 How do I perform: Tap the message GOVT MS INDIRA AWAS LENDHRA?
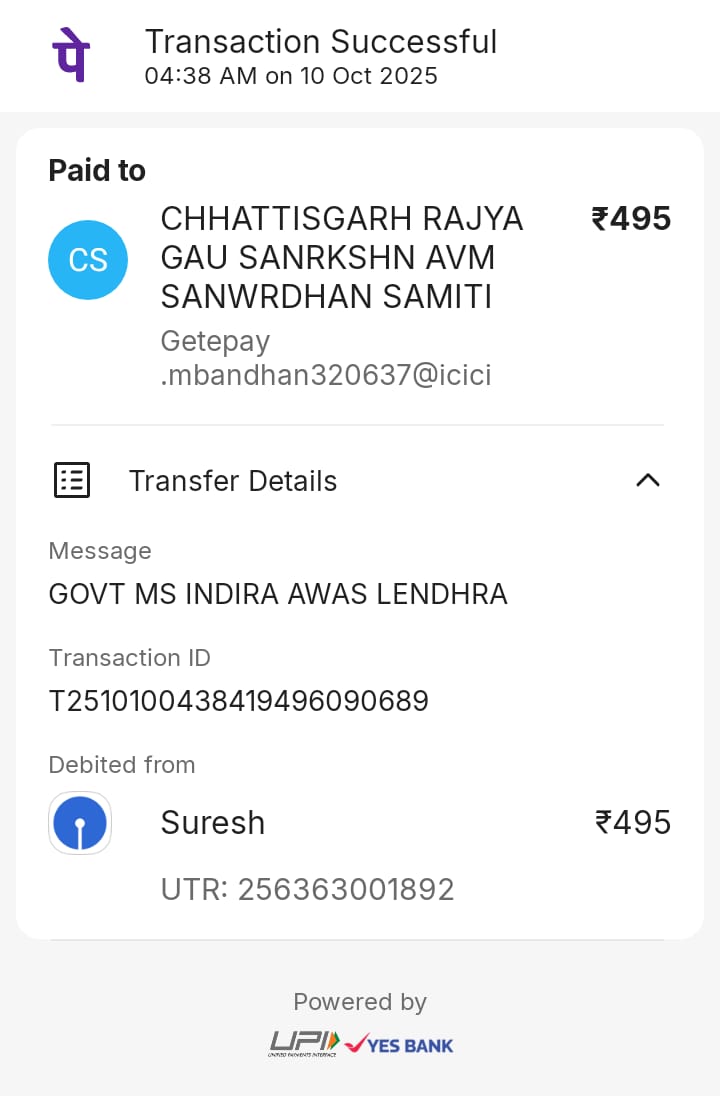[278, 595]
